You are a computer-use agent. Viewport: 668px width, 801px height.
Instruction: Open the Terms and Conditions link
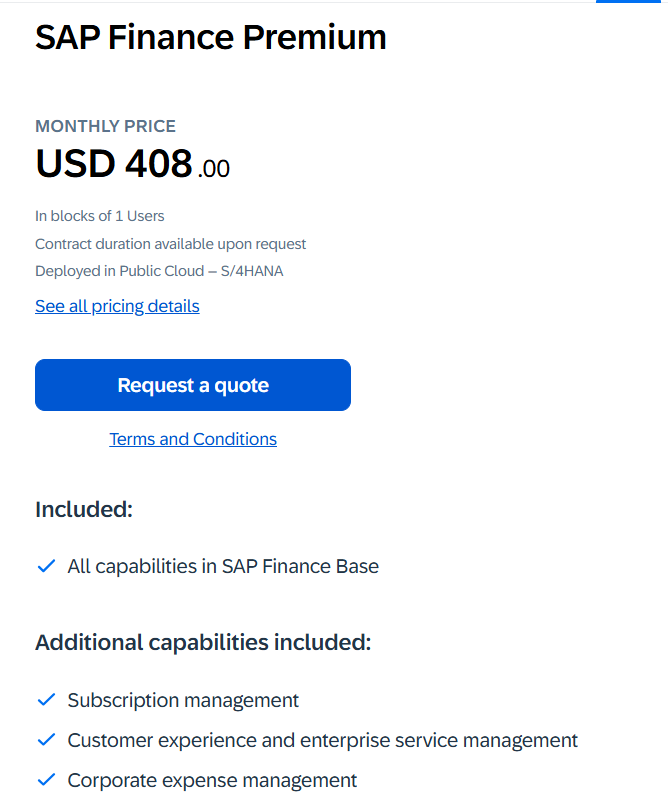193,439
